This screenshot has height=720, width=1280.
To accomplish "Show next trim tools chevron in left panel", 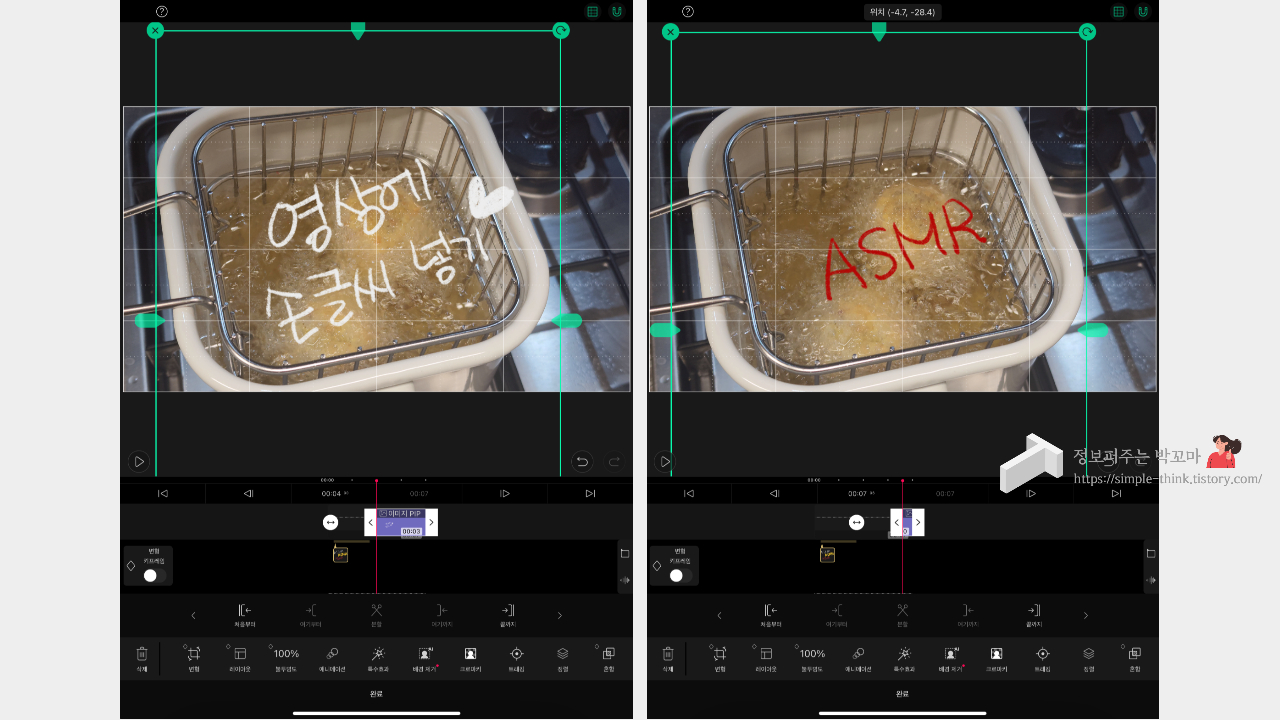I will pyautogui.click(x=560, y=615).
